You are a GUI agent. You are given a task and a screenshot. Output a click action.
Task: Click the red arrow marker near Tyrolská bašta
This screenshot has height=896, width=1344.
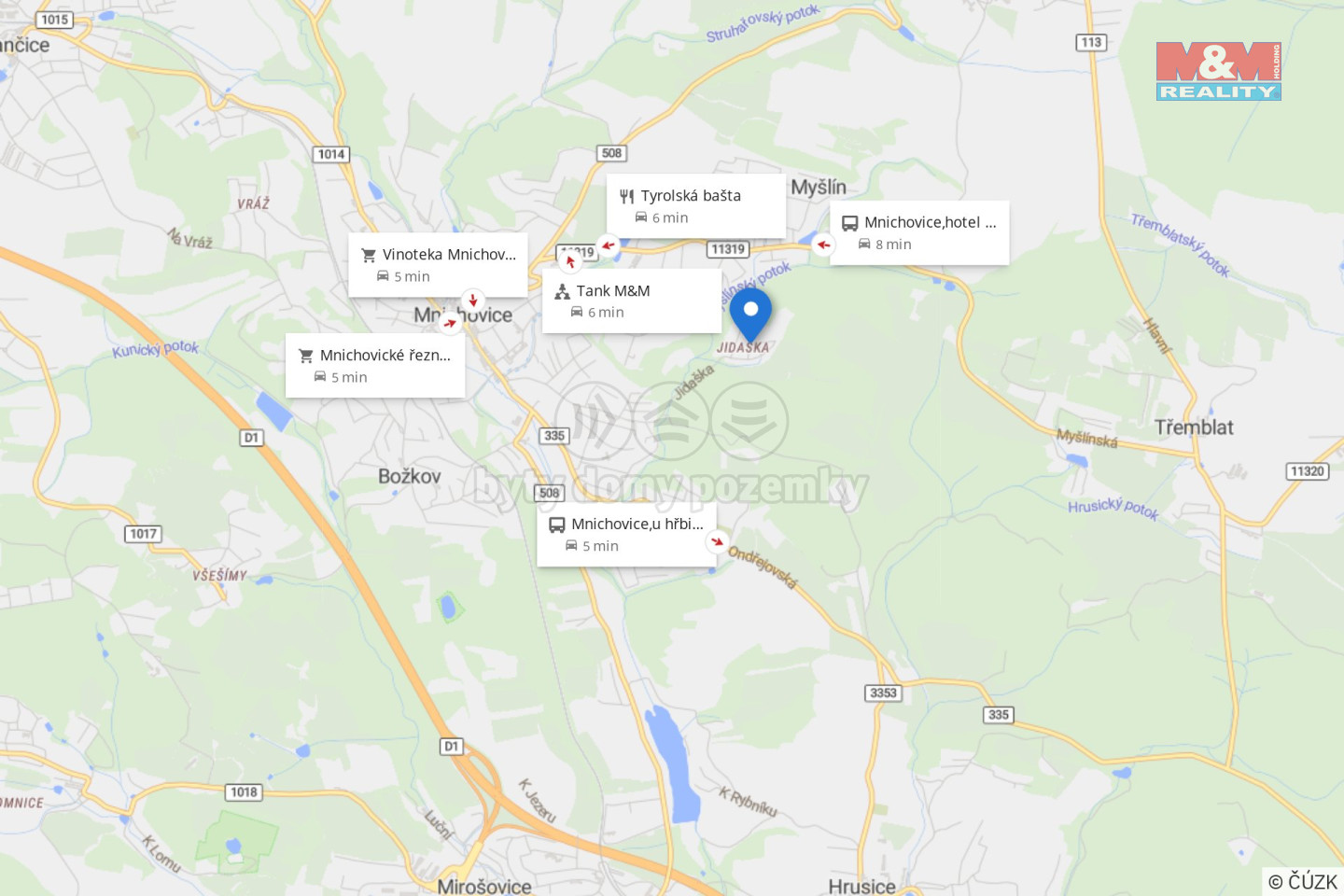(608, 245)
